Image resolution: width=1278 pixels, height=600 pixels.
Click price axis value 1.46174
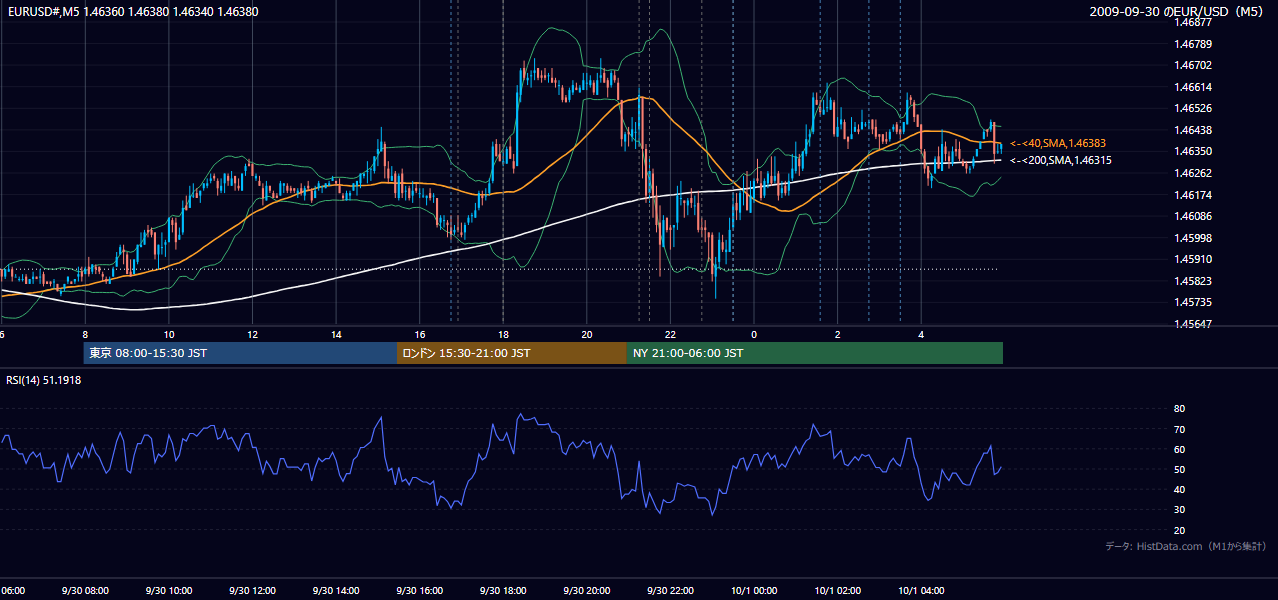click(1193, 195)
